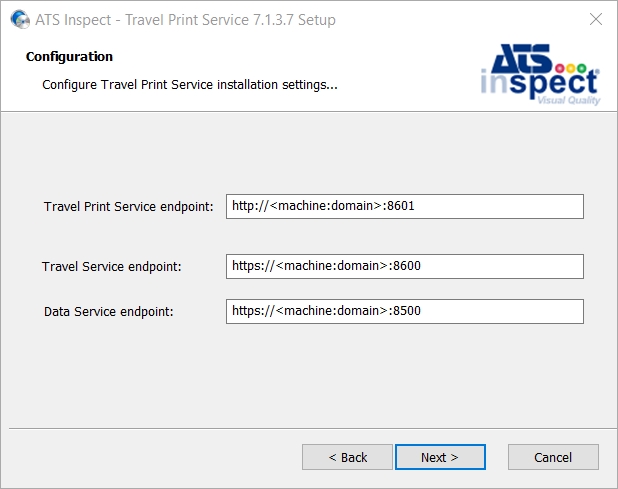Image resolution: width=618 pixels, height=489 pixels.
Task: Click port 8500 in Data Service field
Action: click(x=407, y=311)
